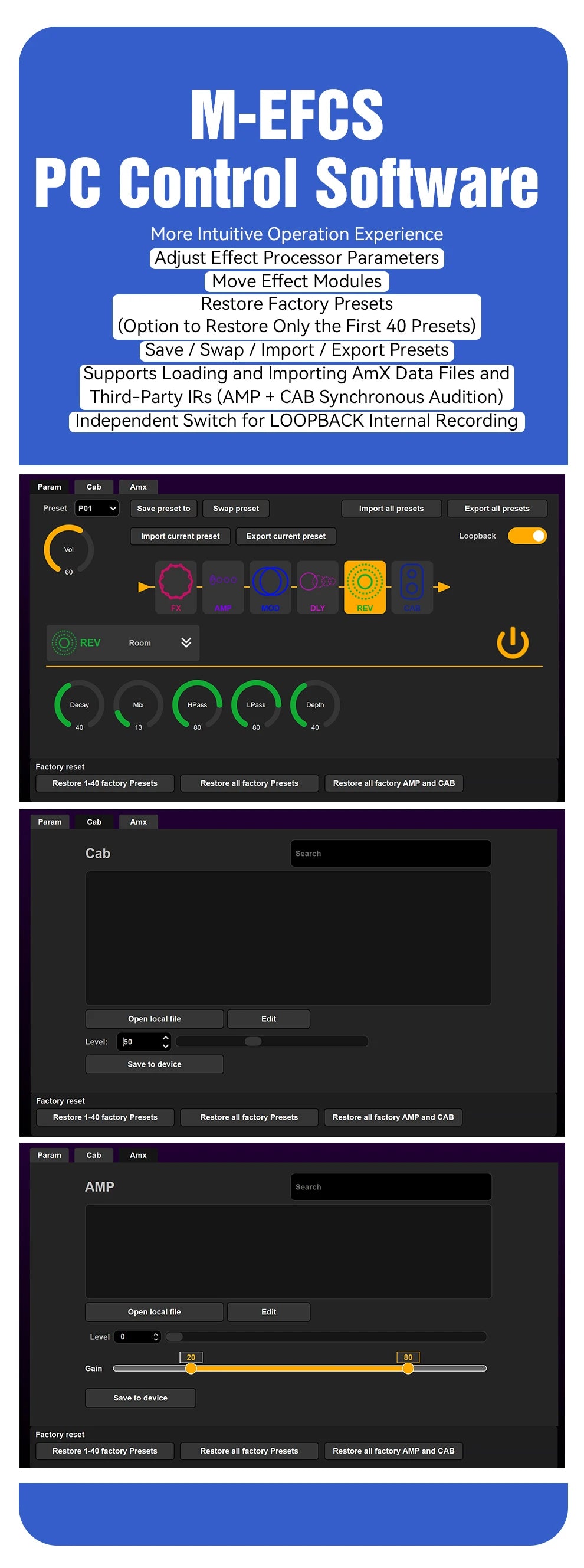
Task: Select the CAB effect module icon
Action: tap(412, 587)
